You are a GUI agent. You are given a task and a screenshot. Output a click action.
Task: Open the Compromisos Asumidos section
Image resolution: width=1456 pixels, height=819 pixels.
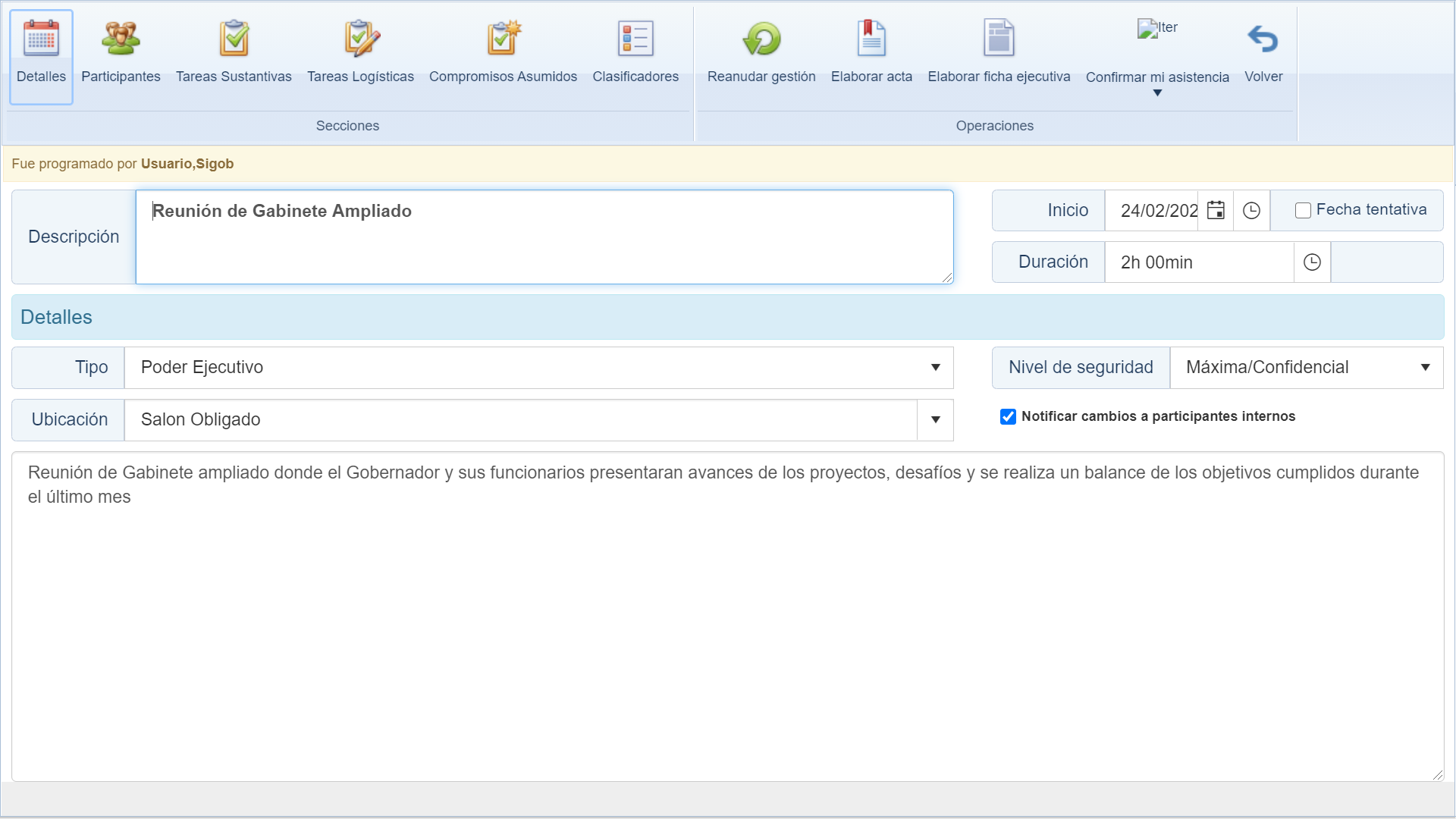click(503, 56)
